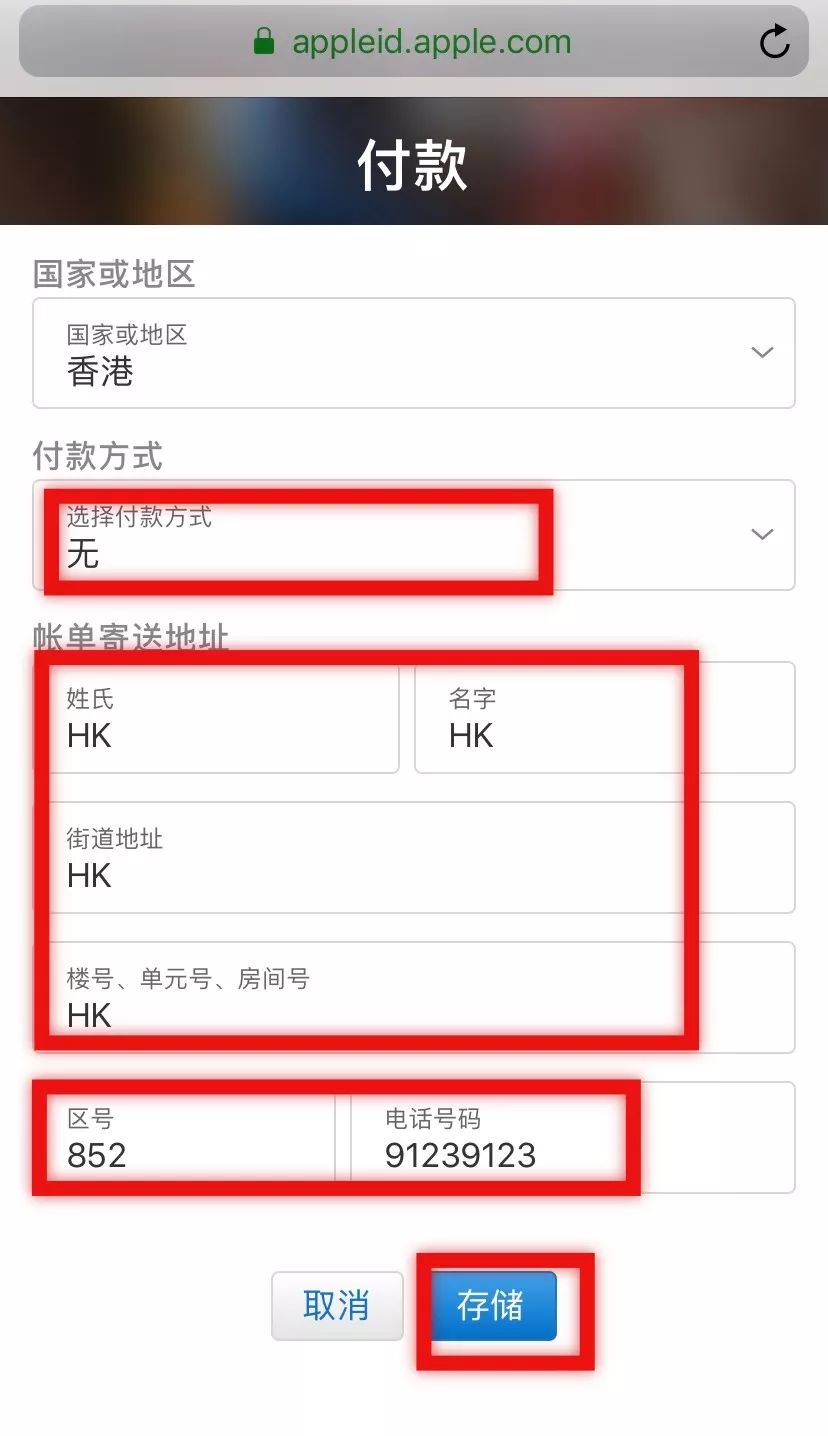Click the chevron beside 香港
The image size is (828, 1436).
click(x=762, y=353)
